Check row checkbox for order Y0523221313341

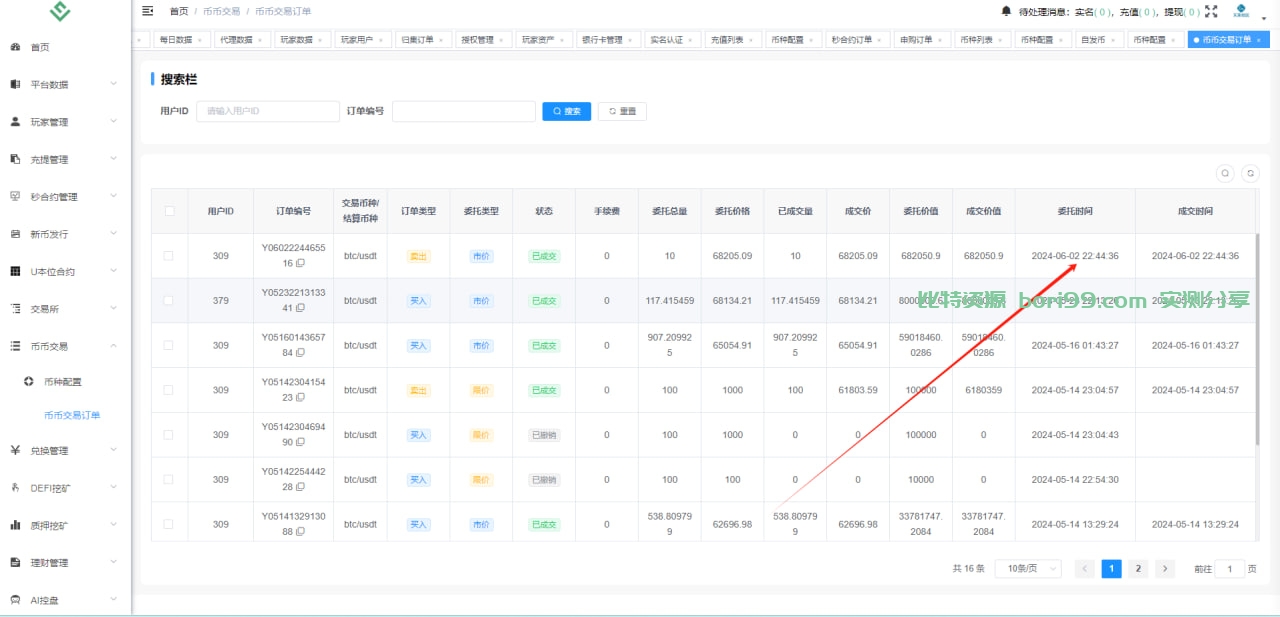tap(169, 300)
